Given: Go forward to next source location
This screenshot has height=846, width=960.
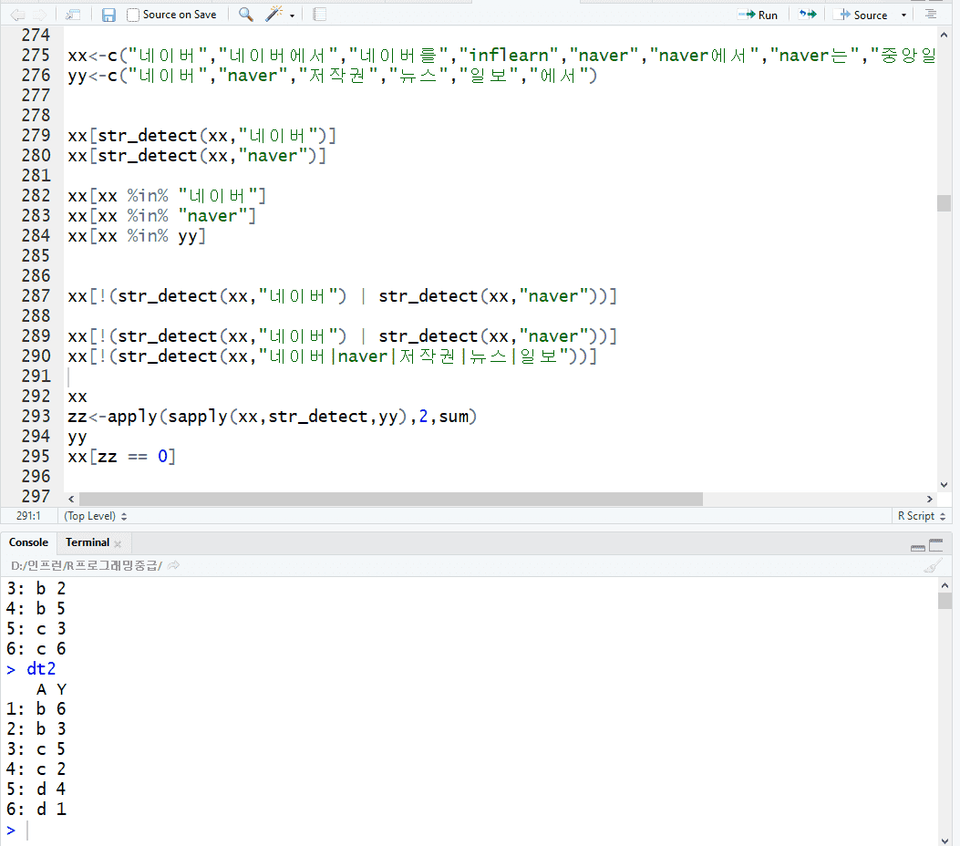Looking at the screenshot, I should [39, 15].
